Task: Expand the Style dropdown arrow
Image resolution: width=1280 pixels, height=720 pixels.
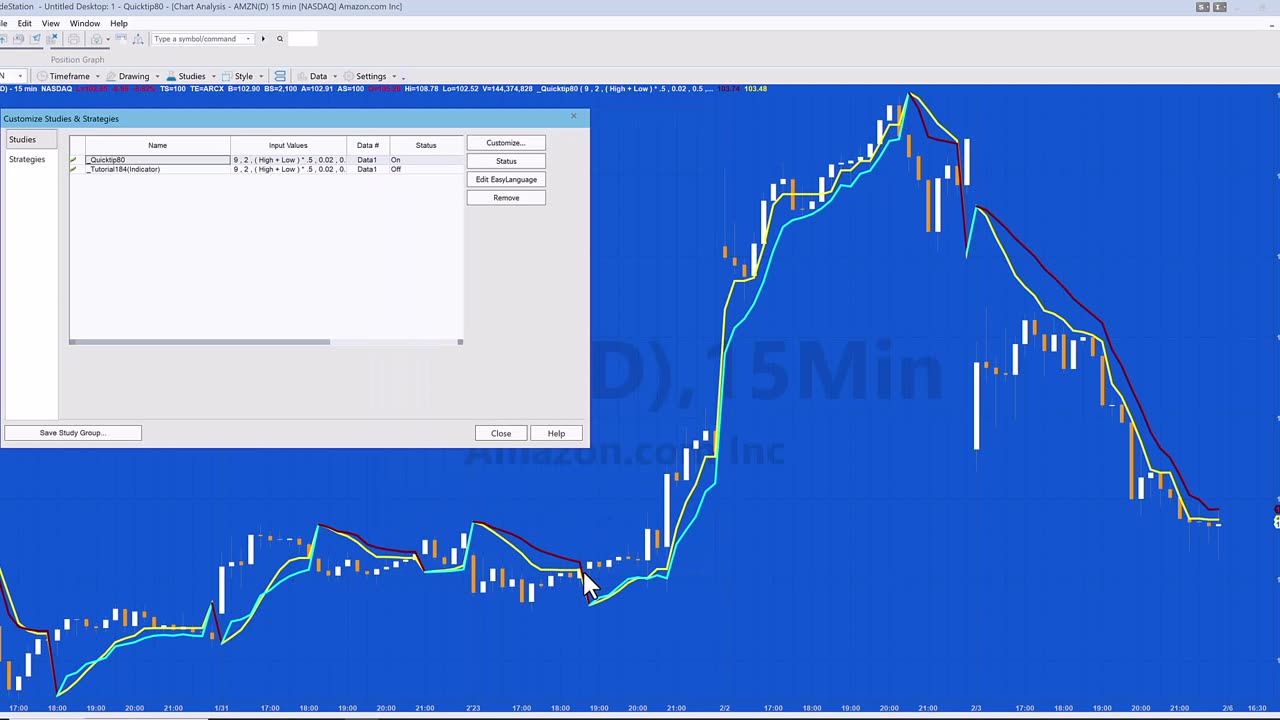Action: point(261,76)
